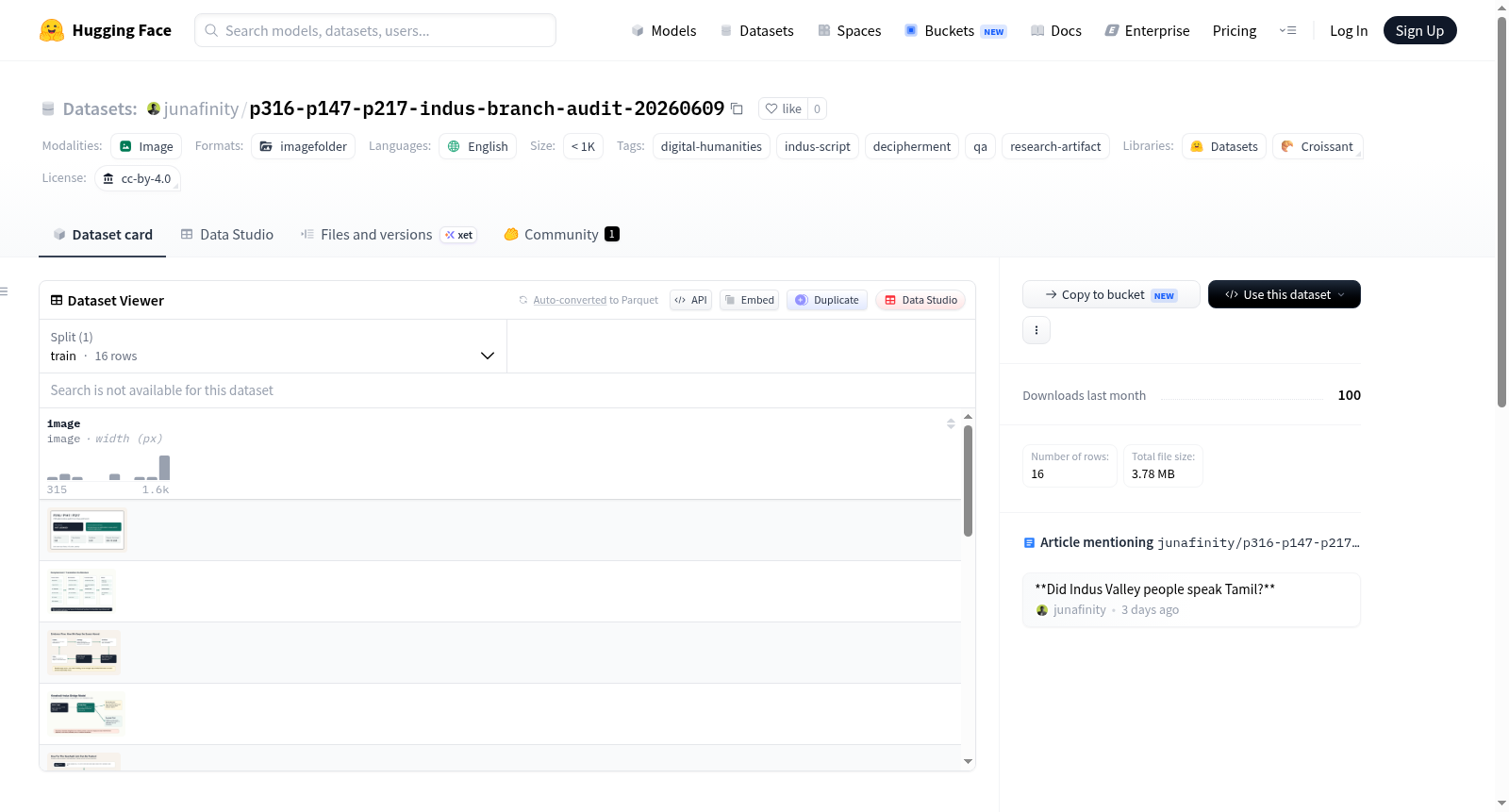Open the Datasets nav item
1509x812 pixels.
[756, 30]
